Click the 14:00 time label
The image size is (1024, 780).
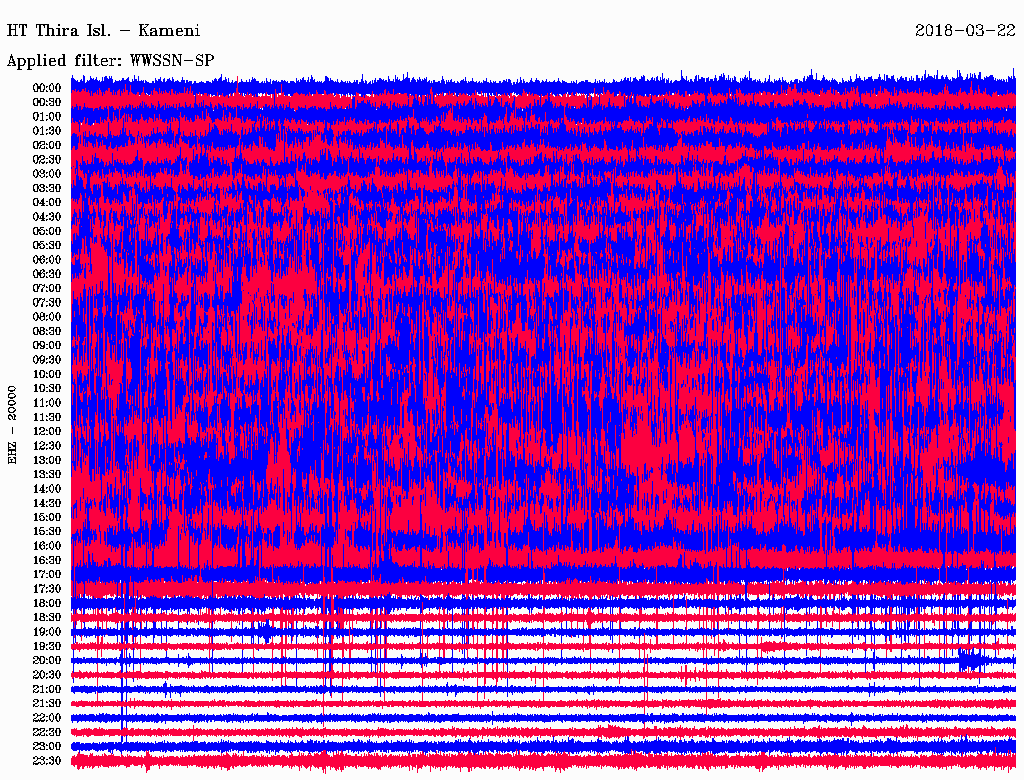point(47,489)
